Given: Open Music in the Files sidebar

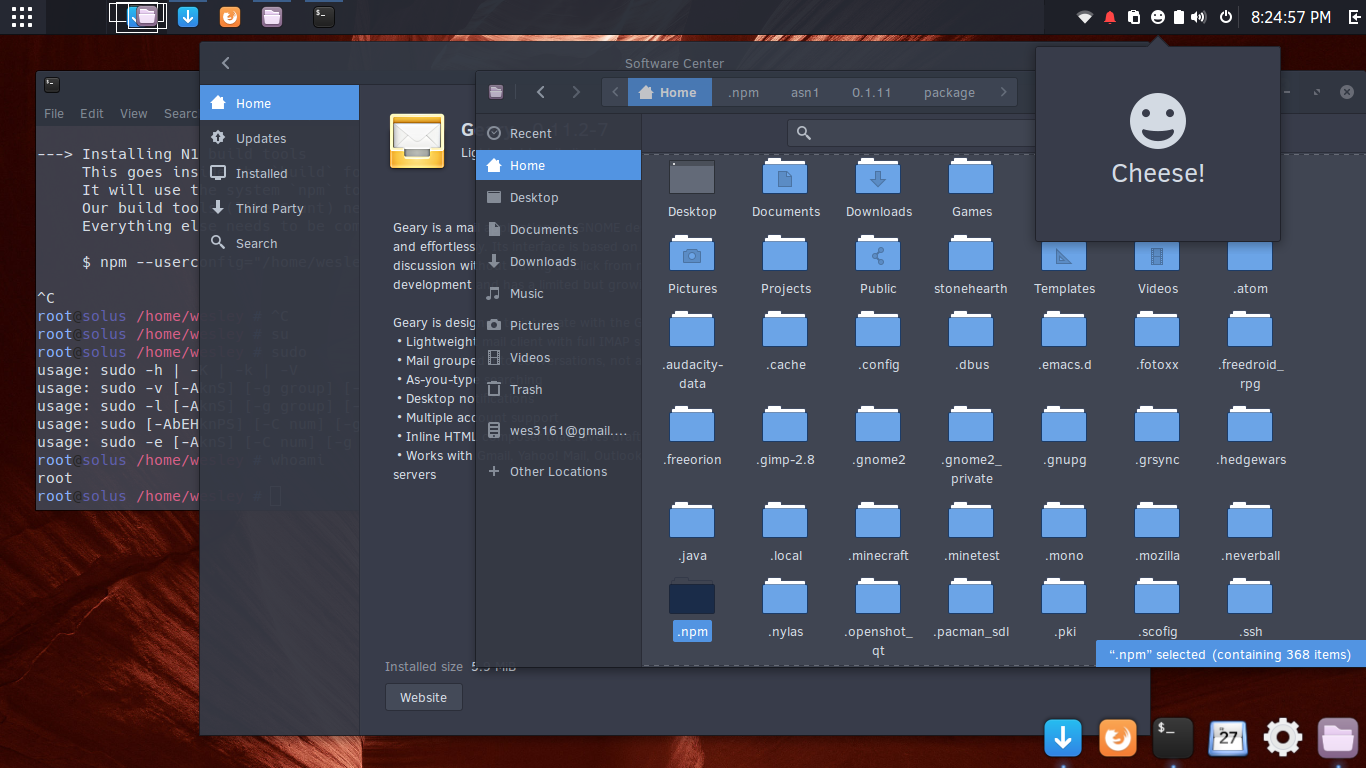Looking at the screenshot, I should (x=558, y=293).
